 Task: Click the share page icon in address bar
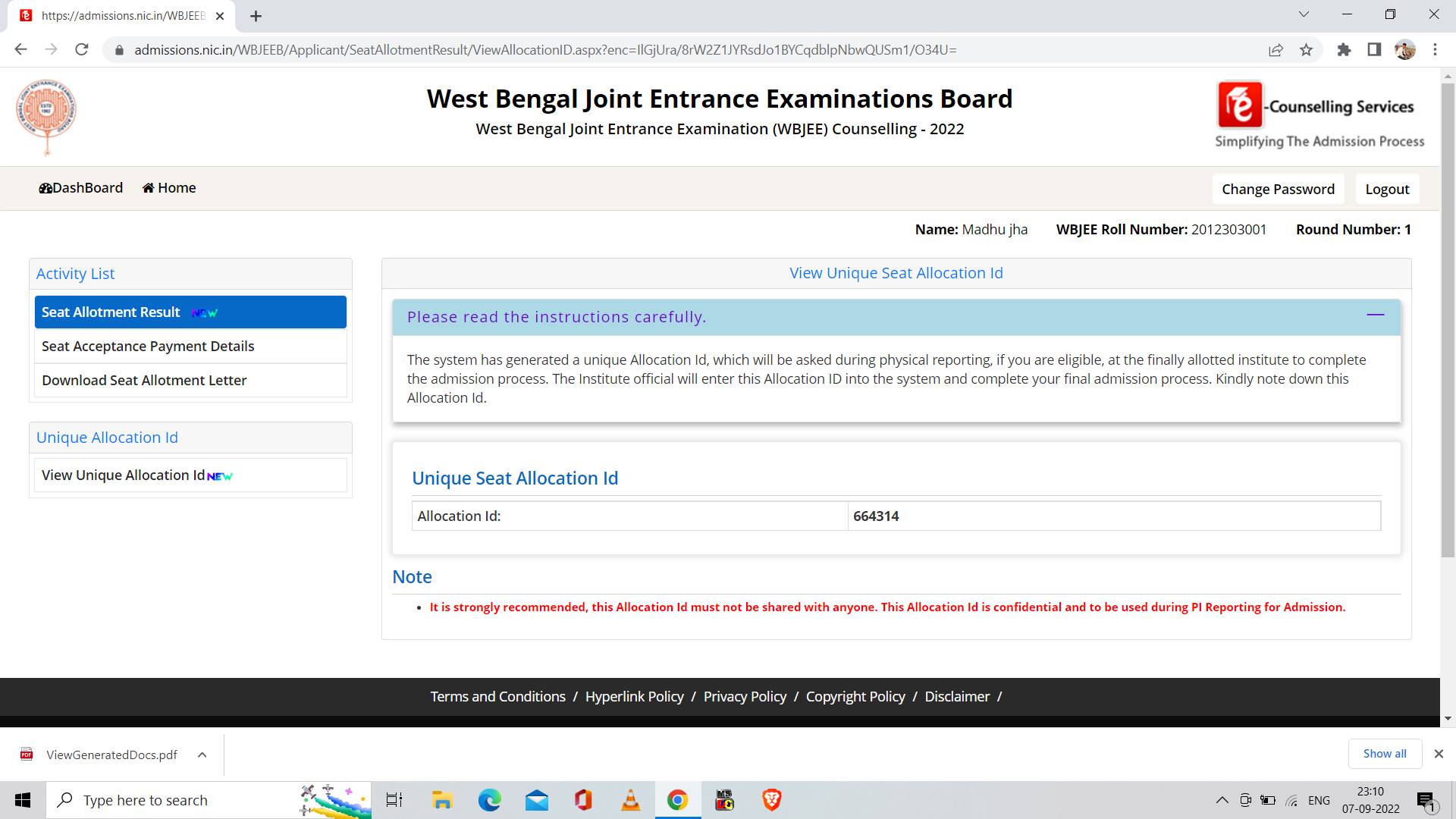(1276, 50)
